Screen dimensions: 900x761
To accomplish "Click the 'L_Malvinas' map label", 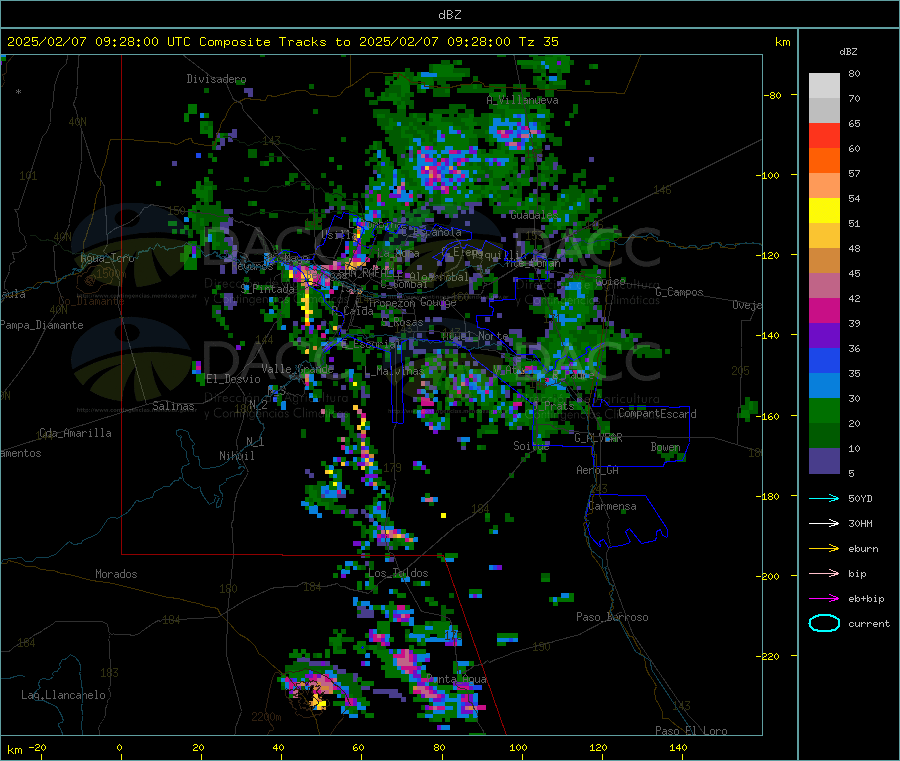I will 395,371.
